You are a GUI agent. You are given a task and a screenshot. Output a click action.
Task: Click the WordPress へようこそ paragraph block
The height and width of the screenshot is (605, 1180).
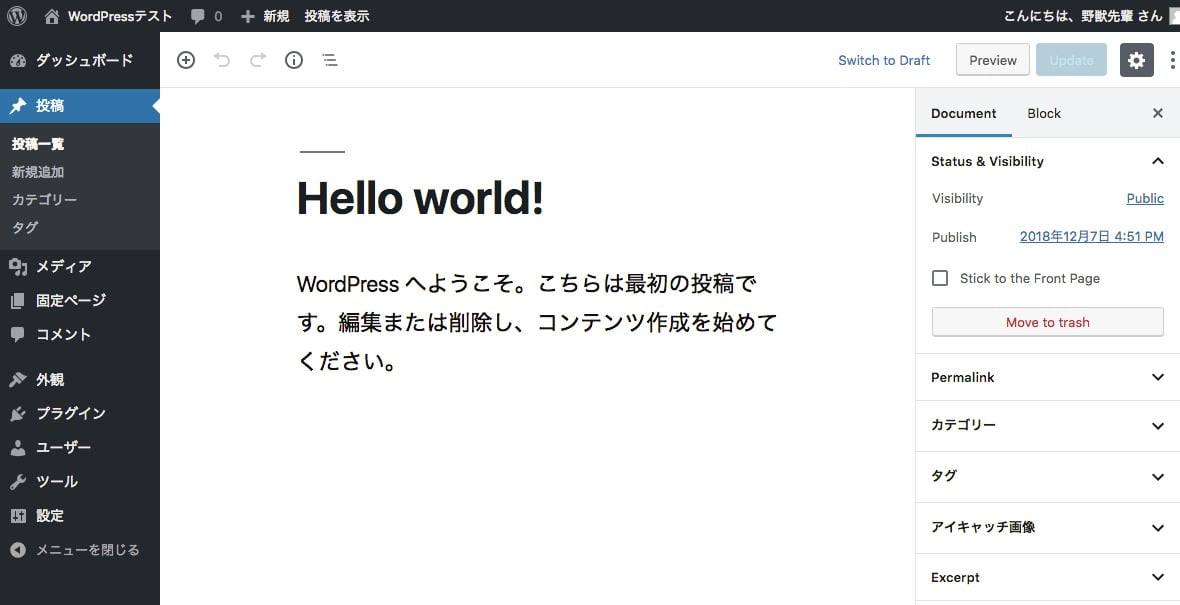pyautogui.click(x=537, y=323)
